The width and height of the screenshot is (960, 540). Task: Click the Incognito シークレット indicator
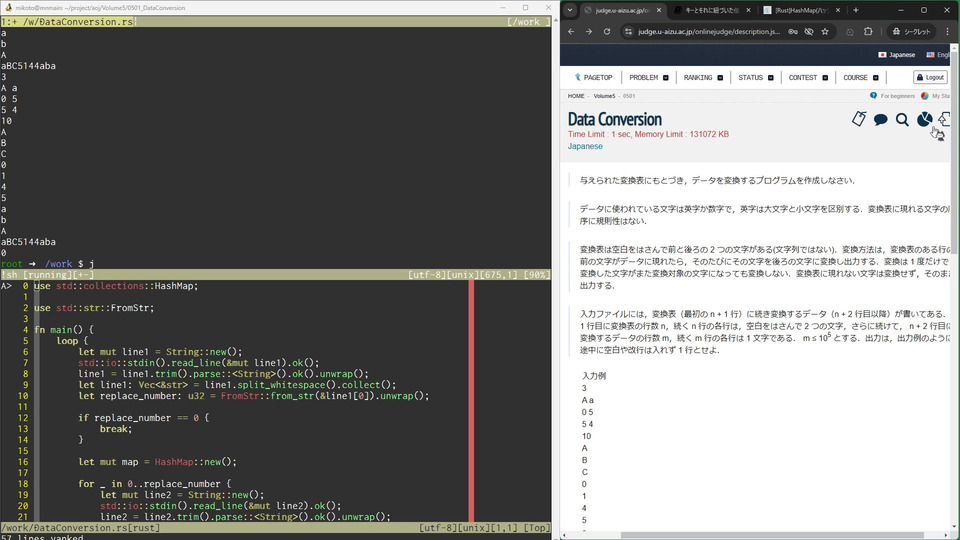point(911,31)
